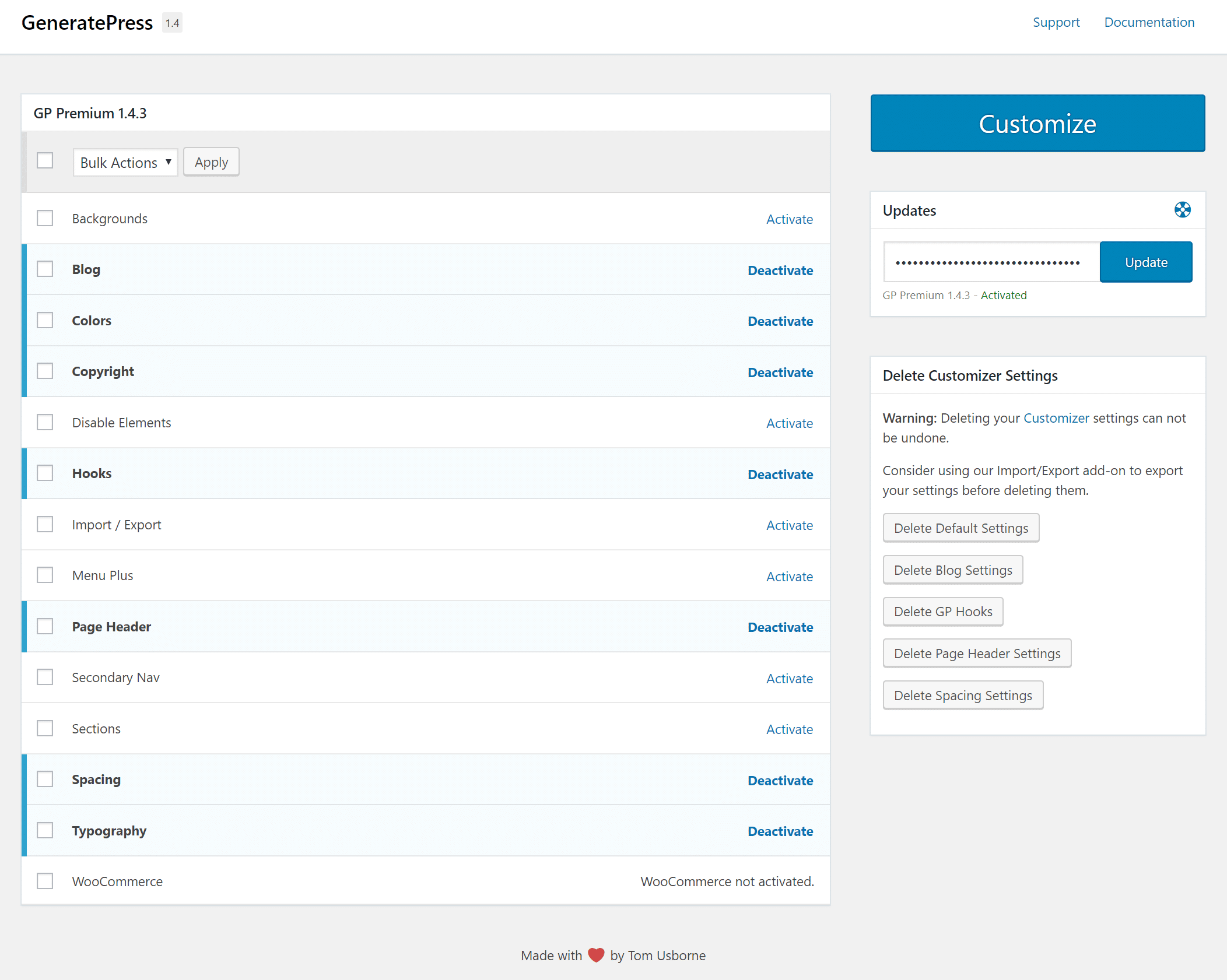The image size is (1227, 980).
Task: Check the Blog module checkbox
Action: click(x=45, y=268)
